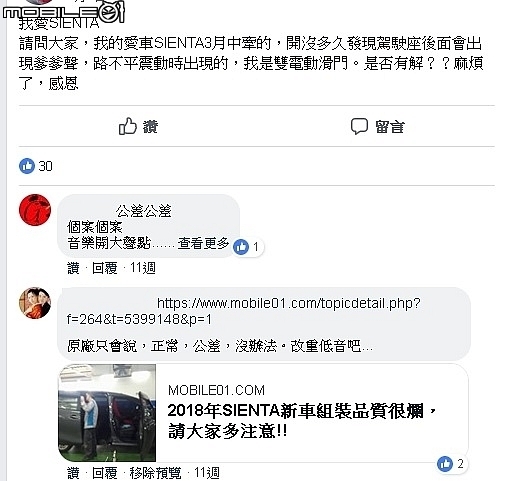Click the Mobile01 logo watermark
Image resolution: width=505 pixels, height=481 pixels.
63,12
